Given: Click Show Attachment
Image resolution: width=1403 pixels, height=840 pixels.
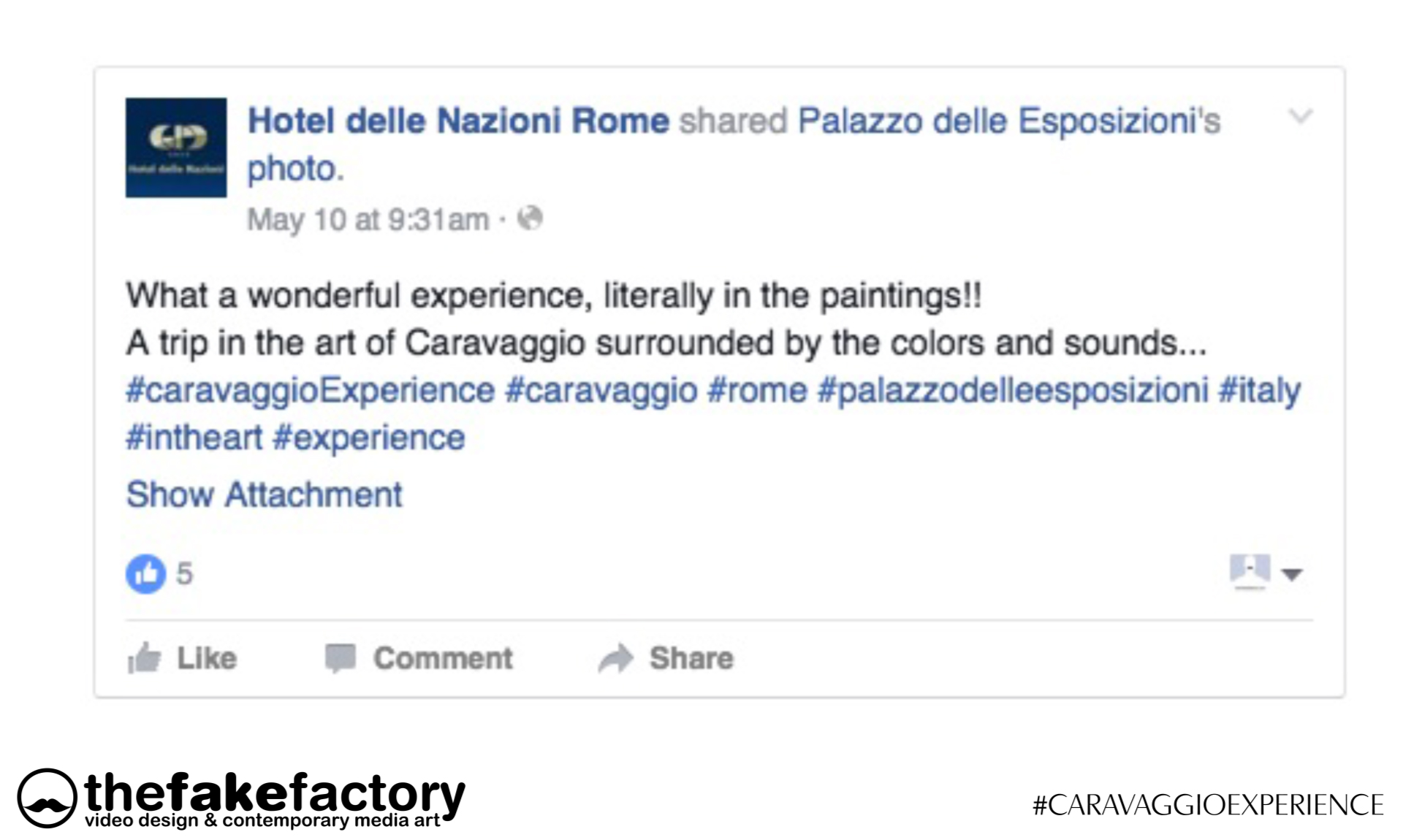Looking at the screenshot, I should click(x=264, y=495).
